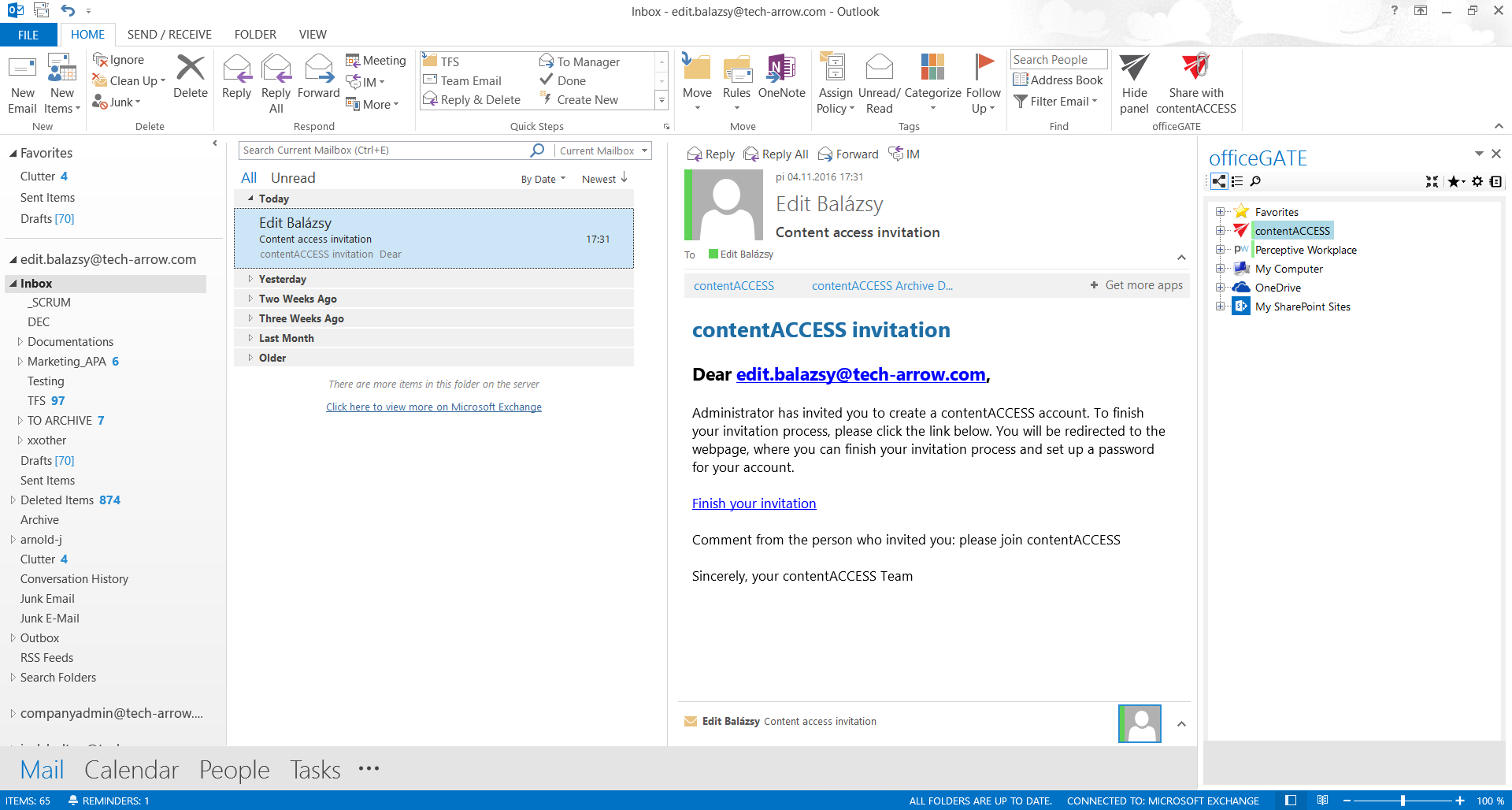The width and height of the screenshot is (1512, 810).
Task: Click the Reply icon in the ribbon
Action: point(236,69)
